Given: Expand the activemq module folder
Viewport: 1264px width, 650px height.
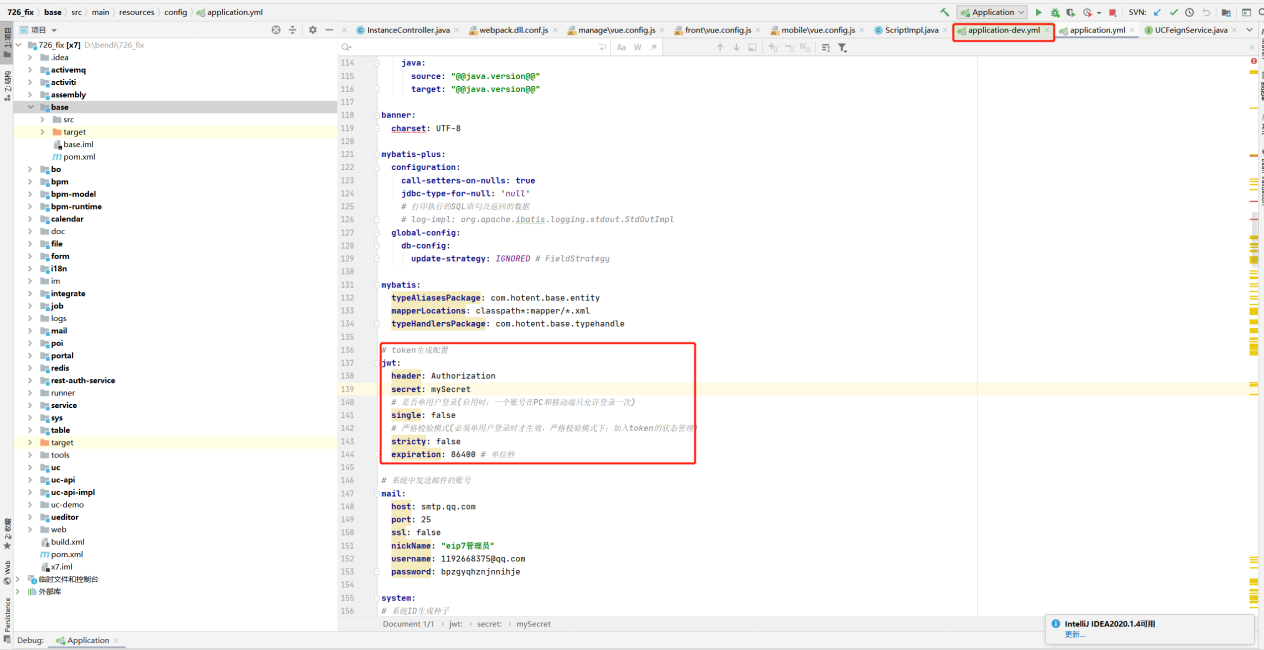Looking at the screenshot, I should [x=30, y=70].
